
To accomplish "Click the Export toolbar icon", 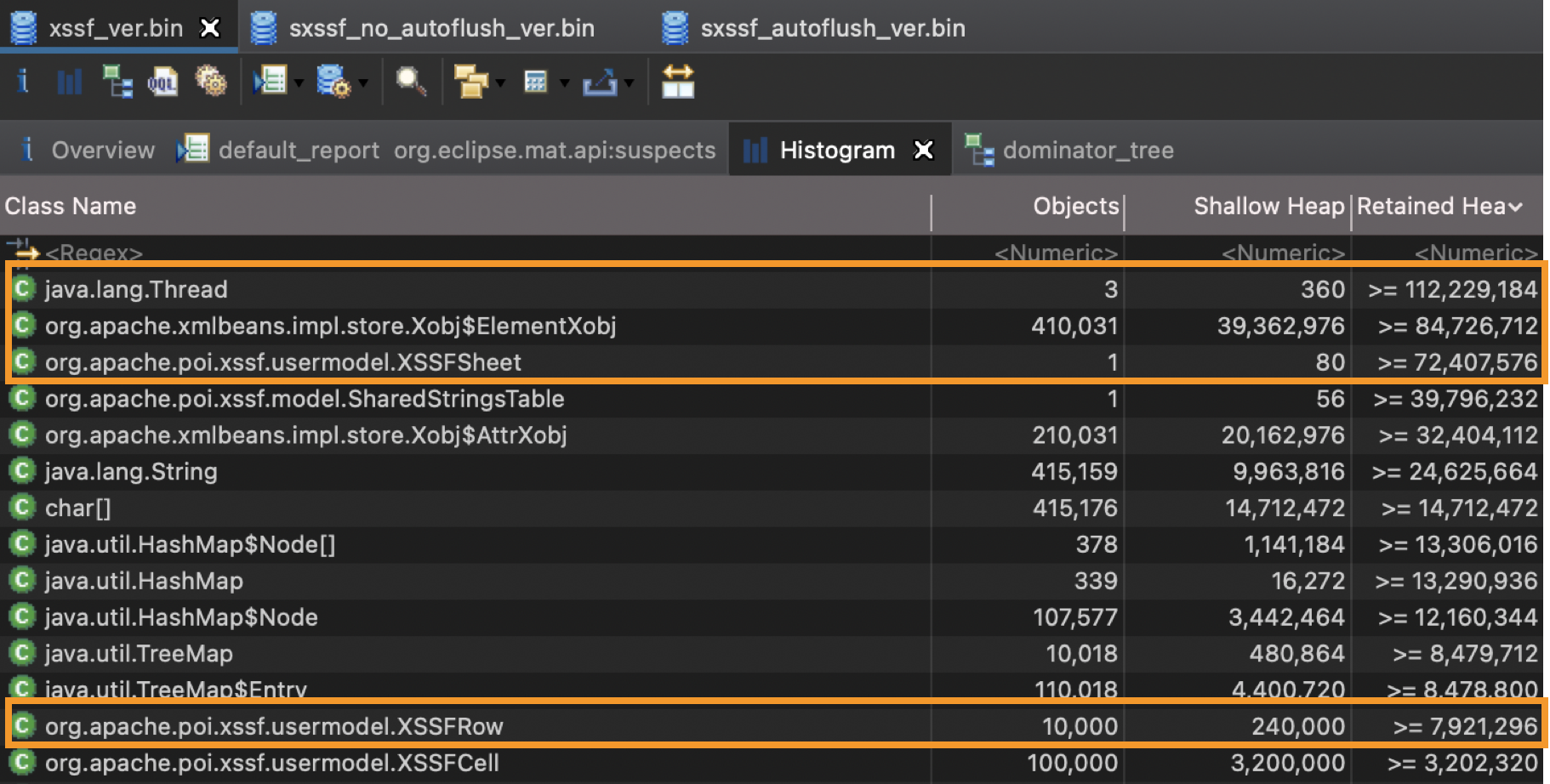I will point(600,82).
